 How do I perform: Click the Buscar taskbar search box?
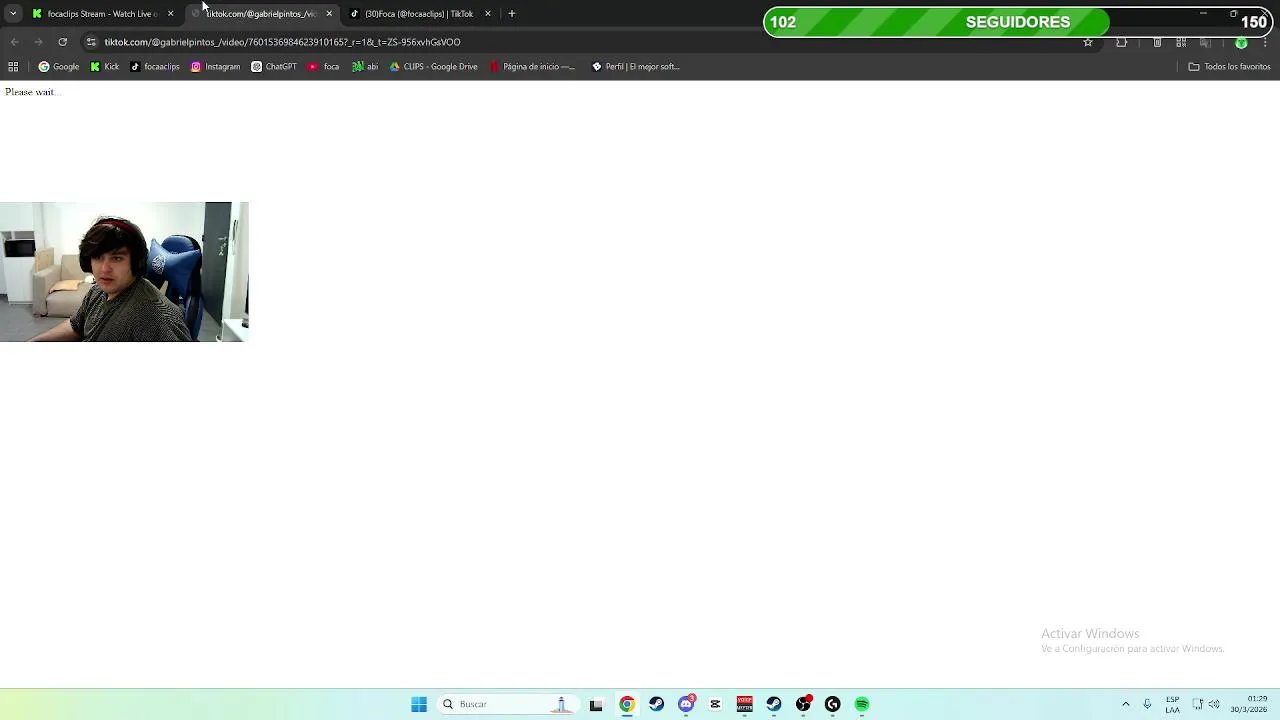pyautogui.click(x=506, y=704)
